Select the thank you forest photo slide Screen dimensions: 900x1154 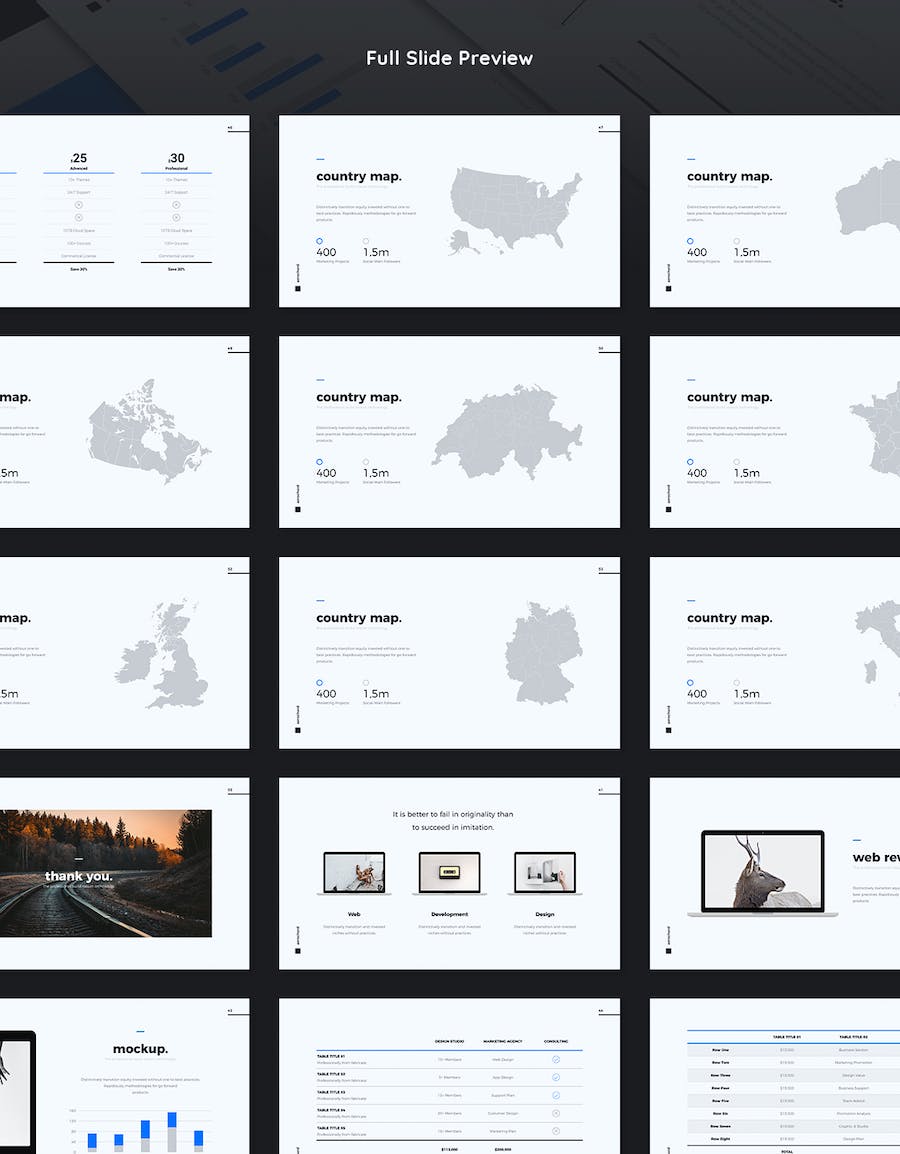tap(124, 874)
